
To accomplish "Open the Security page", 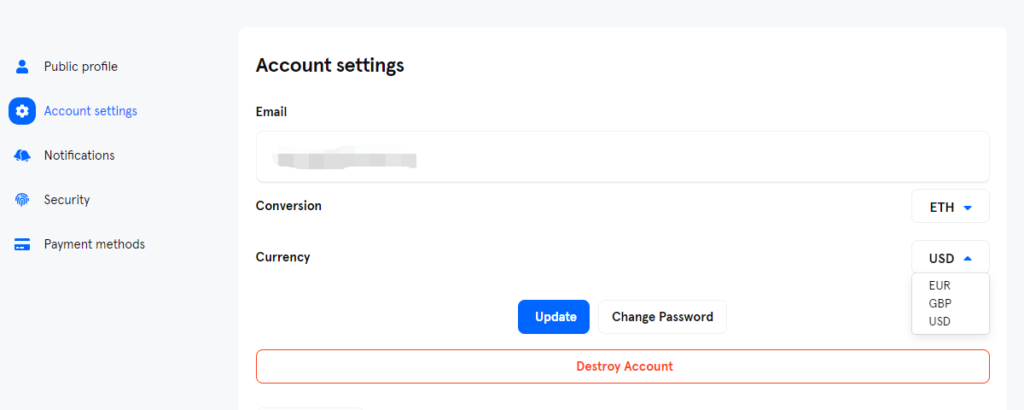I will click(x=67, y=200).
